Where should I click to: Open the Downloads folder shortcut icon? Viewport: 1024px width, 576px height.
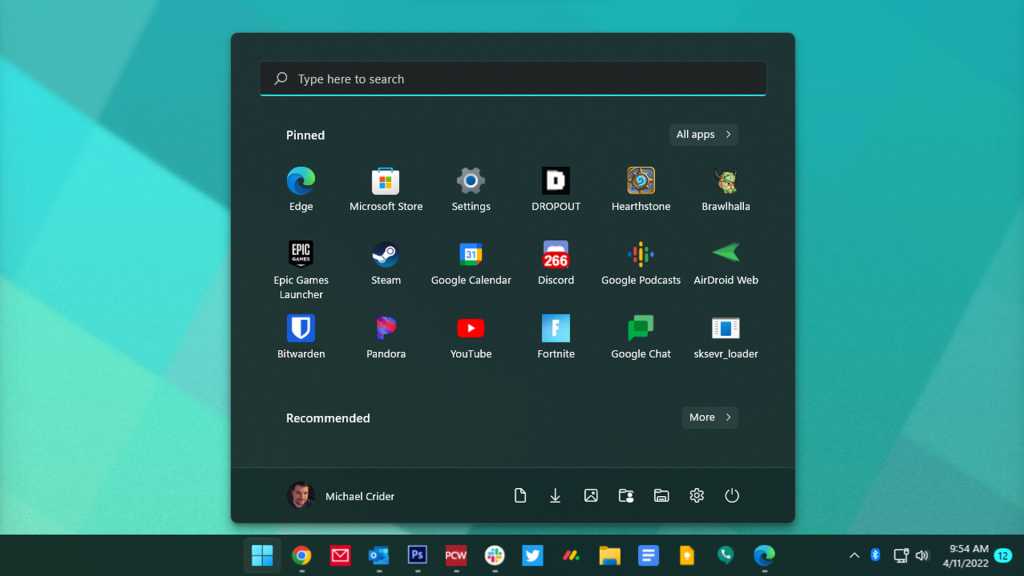(x=555, y=496)
